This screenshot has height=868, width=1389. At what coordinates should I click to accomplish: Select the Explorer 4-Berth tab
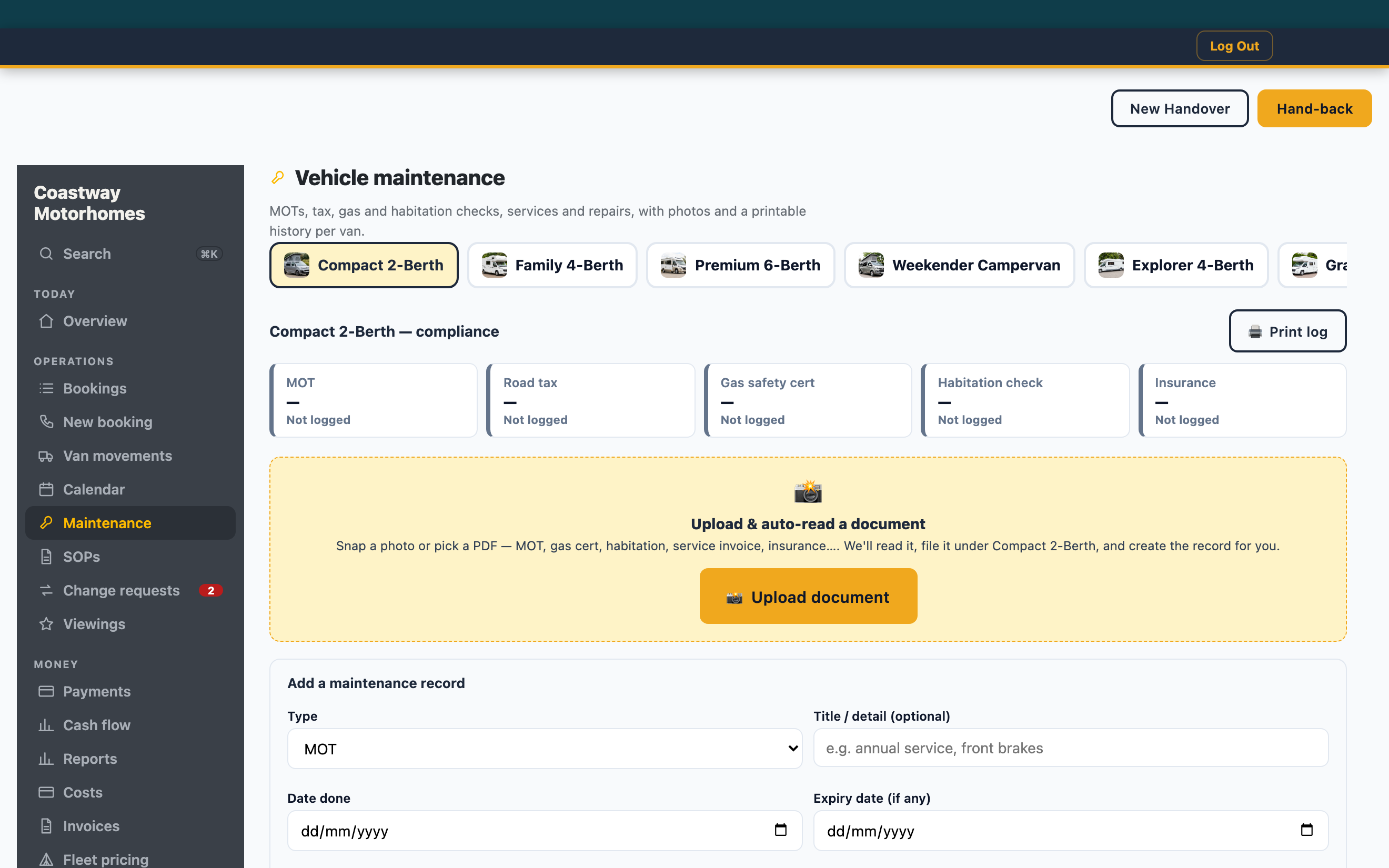[1176, 265]
